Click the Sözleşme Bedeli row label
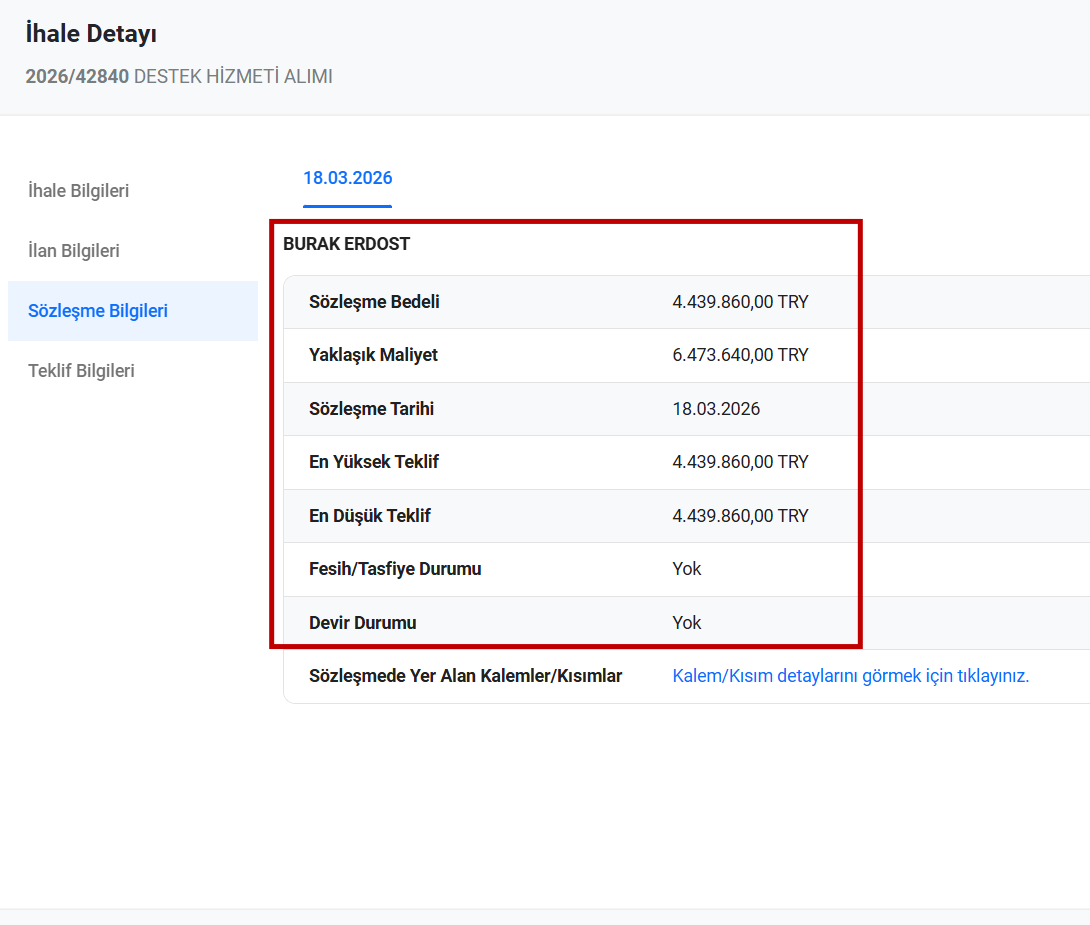Image resolution: width=1090 pixels, height=925 pixels. pyautogui.click(x=374, y=302)
